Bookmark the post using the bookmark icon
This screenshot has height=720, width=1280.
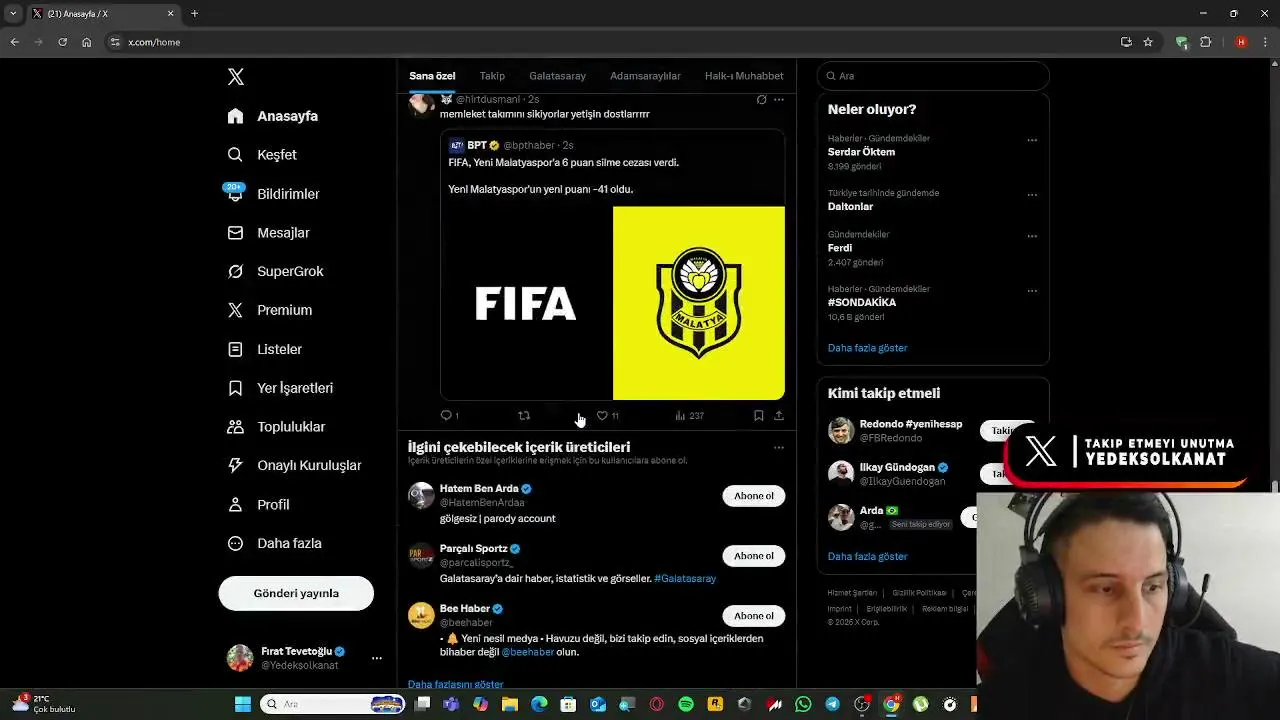pos(758,415)
